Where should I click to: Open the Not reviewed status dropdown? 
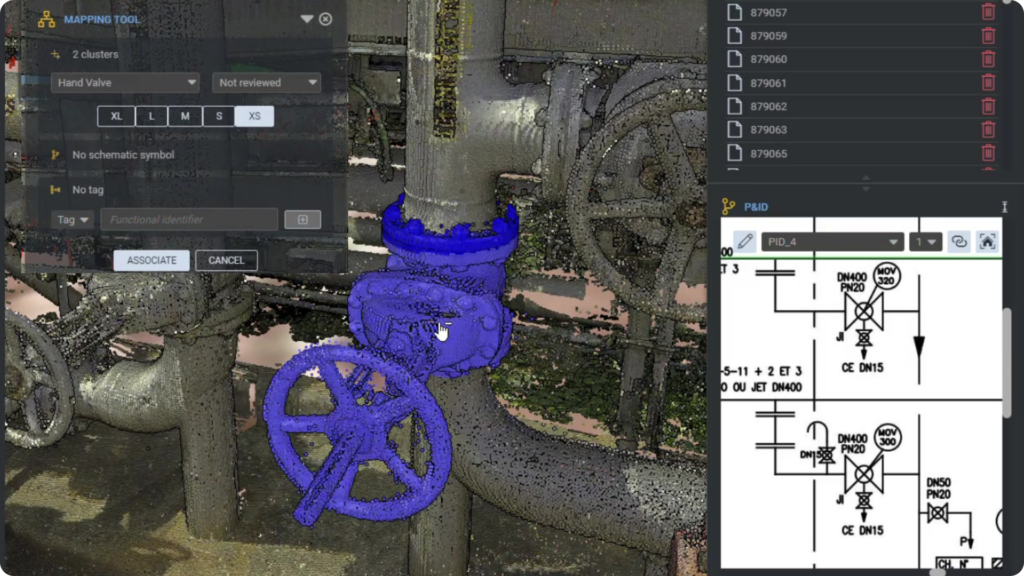(266, 82)
